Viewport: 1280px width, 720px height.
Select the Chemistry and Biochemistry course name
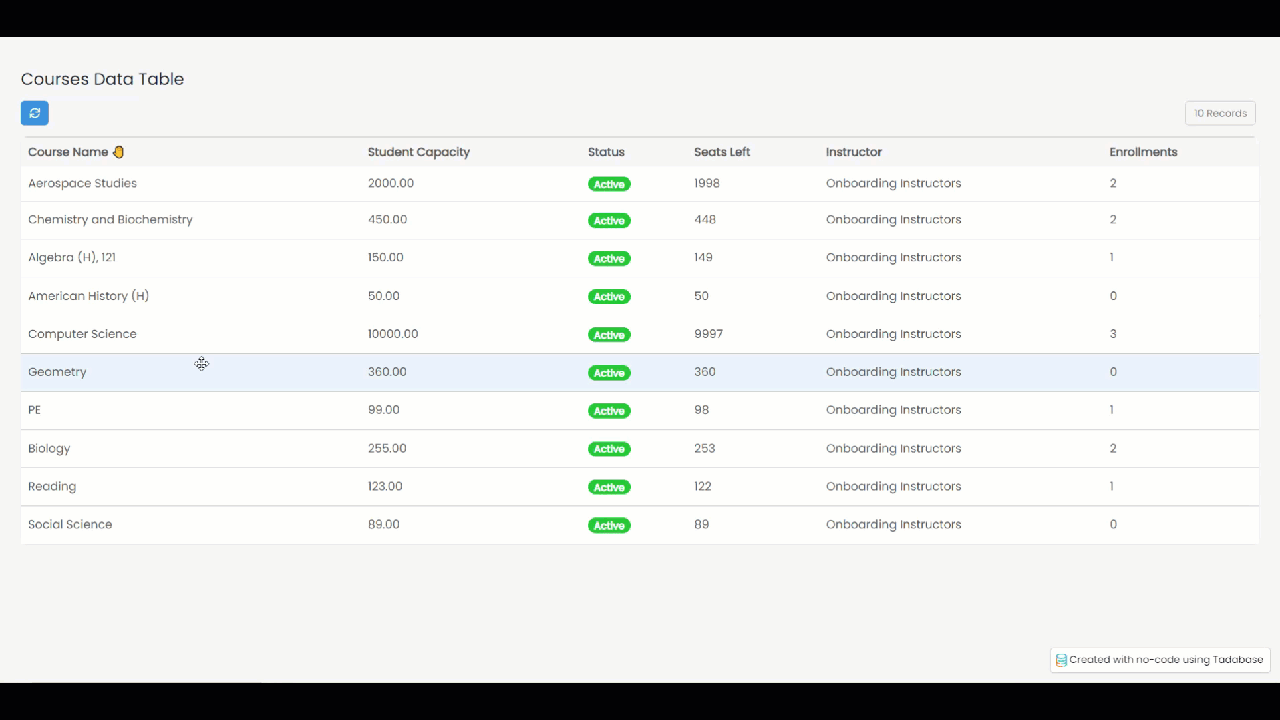pos(110,219)
